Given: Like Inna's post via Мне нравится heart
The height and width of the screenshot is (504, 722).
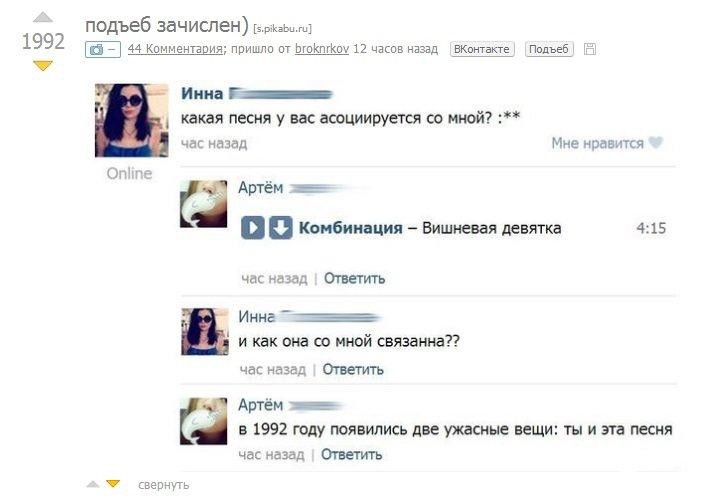Looking at the screenshot, I should coord(607,143).
